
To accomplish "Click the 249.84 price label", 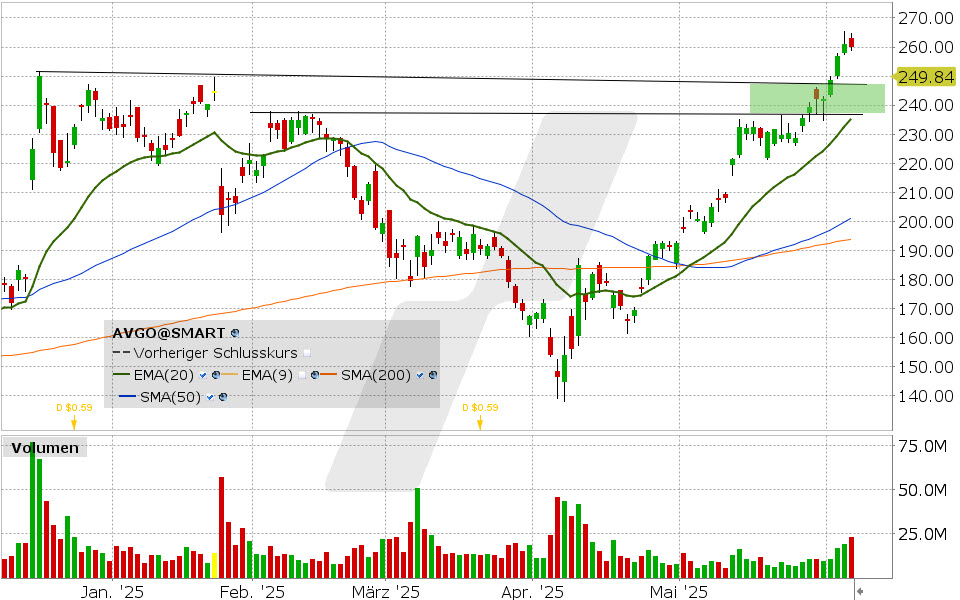I will click(x=924, y=77).
